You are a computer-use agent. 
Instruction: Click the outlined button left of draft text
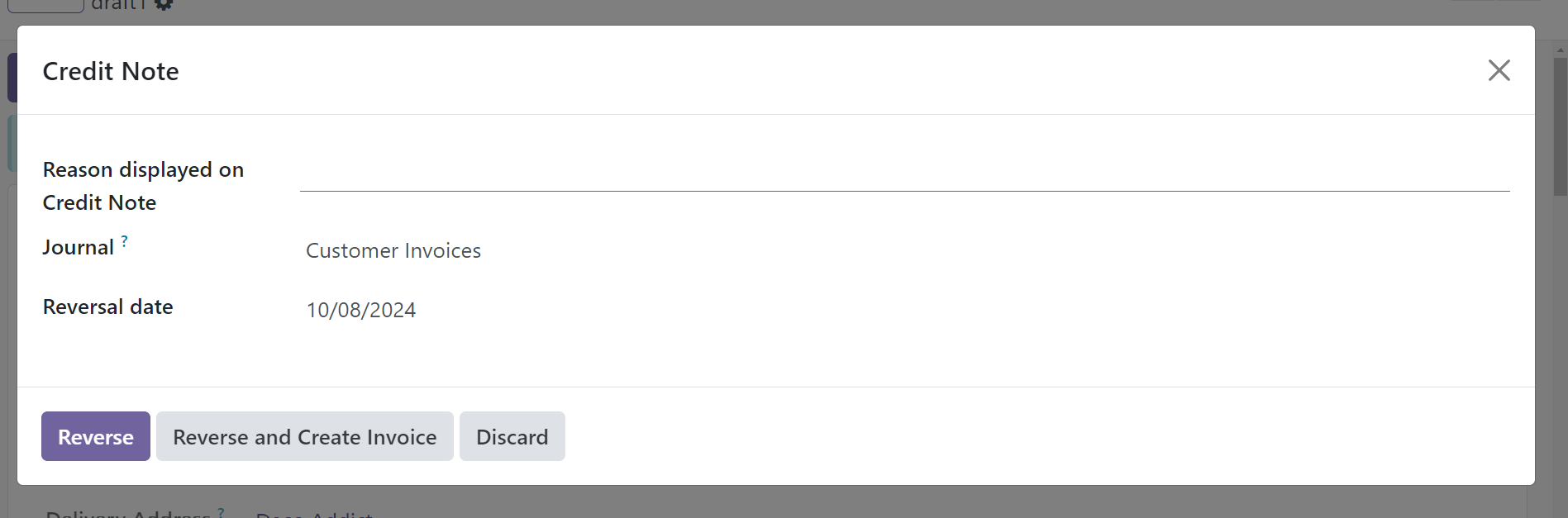(x=45, y=6)
